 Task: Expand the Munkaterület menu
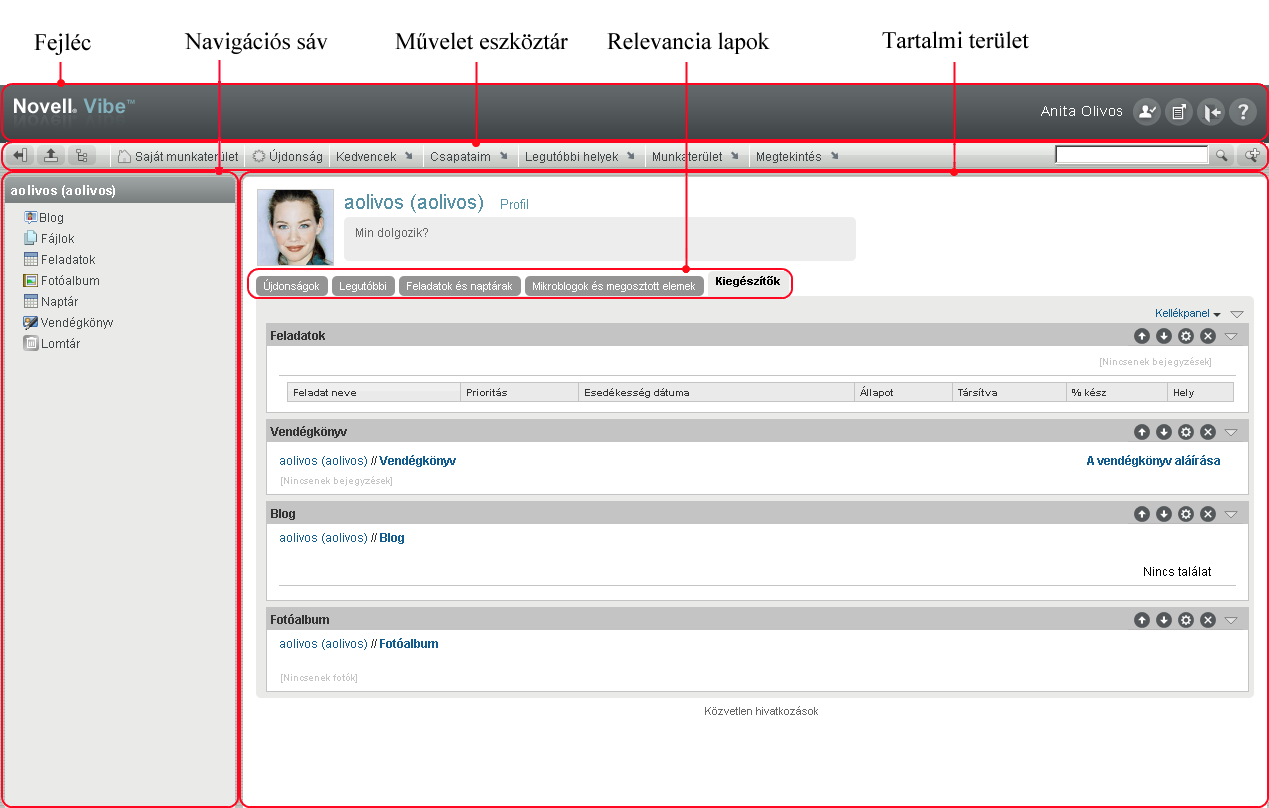pos(695,157)
